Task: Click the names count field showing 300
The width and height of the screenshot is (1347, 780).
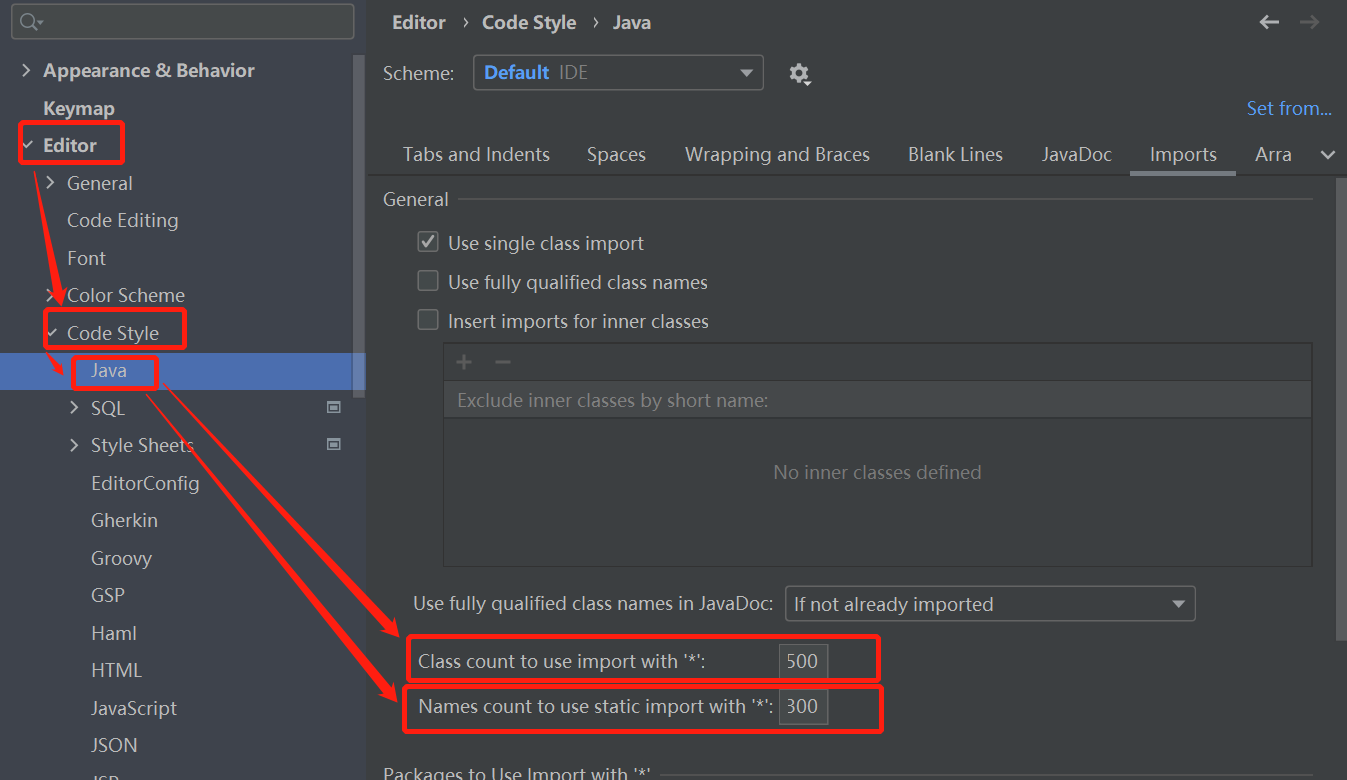Action: click(803, 706)
